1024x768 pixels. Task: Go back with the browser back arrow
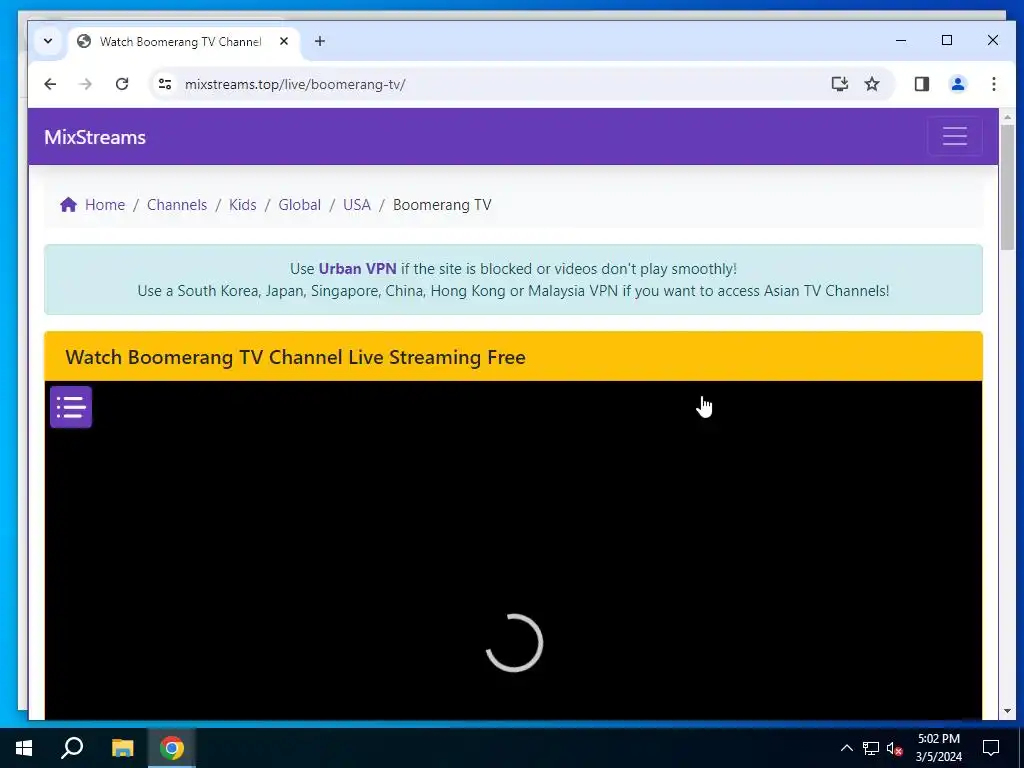(x=50, y=84)
